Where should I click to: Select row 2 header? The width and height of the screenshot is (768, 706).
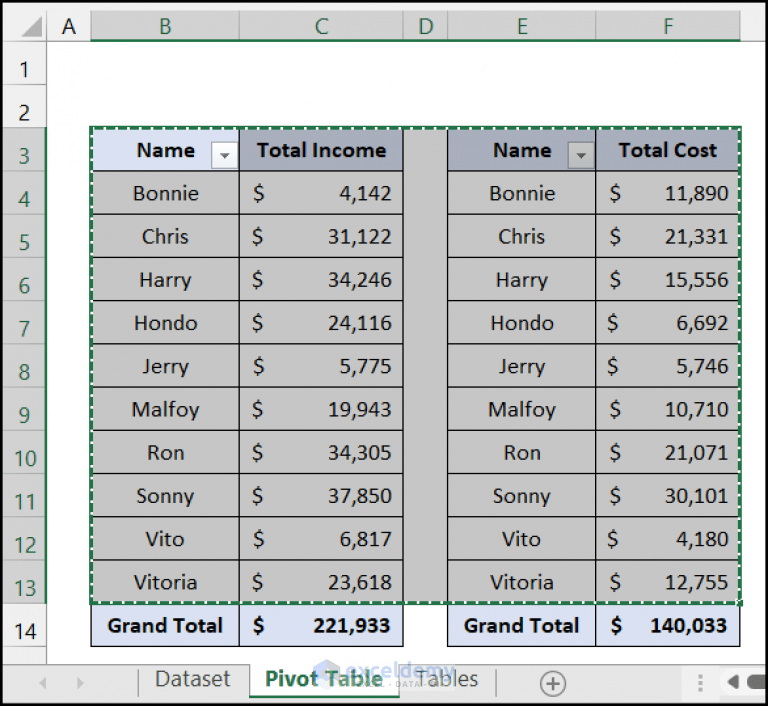pyautogui.click(x=24, y=107)
